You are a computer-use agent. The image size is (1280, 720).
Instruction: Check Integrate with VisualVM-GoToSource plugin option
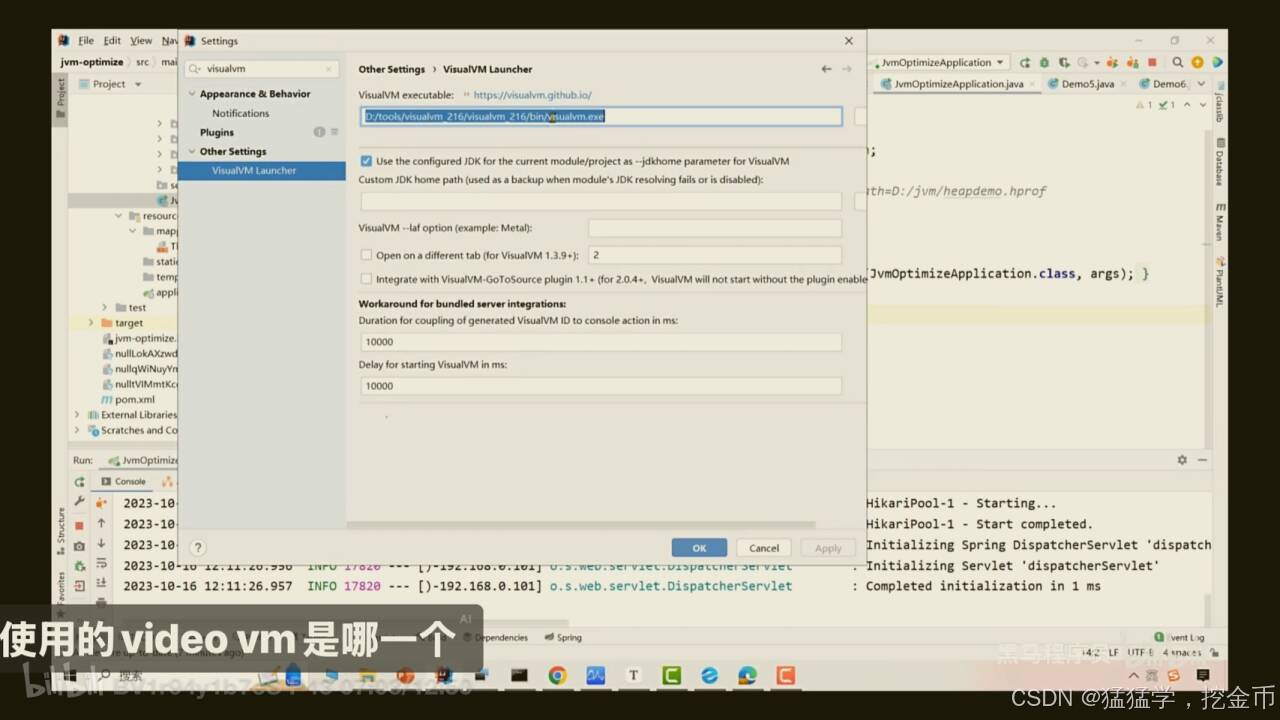pyautogui.click(x=366, y=279)
